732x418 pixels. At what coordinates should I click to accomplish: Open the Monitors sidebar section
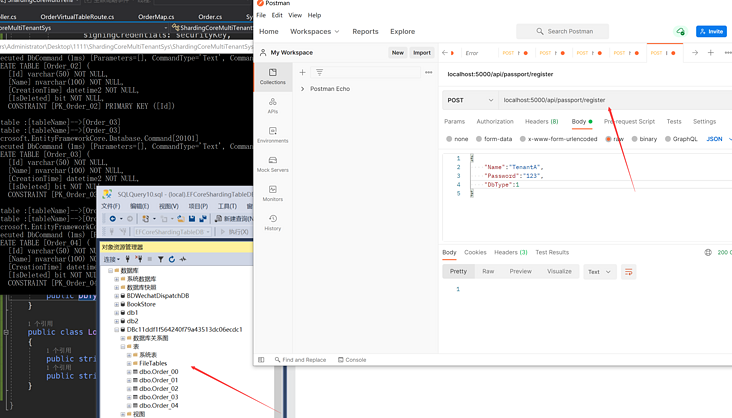[x=272, y=192]
